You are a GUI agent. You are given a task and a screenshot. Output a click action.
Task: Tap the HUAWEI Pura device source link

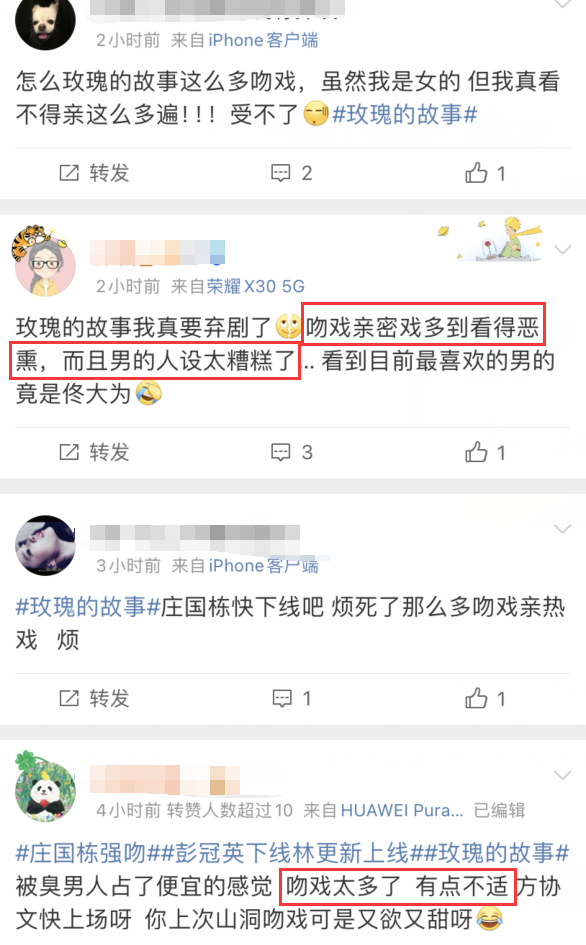coord(402,810)
